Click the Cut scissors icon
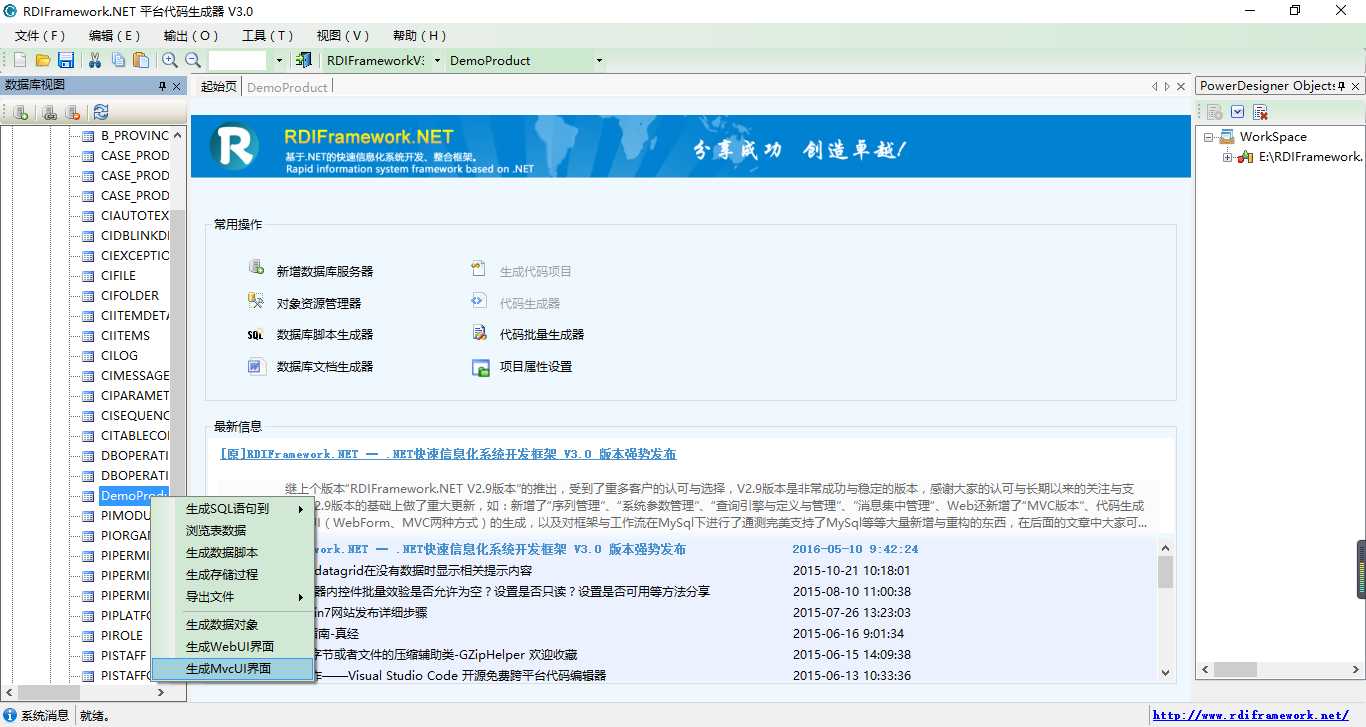The height and width of the screenshot is (727, 1366). click(x=95, y=60)
